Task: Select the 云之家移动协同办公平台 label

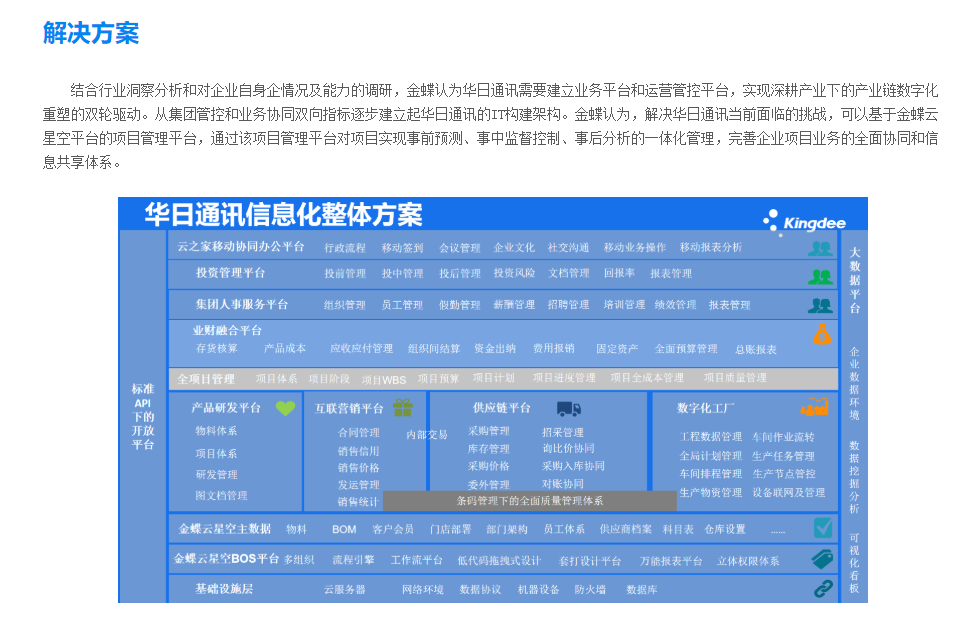Action: point(241,246)
